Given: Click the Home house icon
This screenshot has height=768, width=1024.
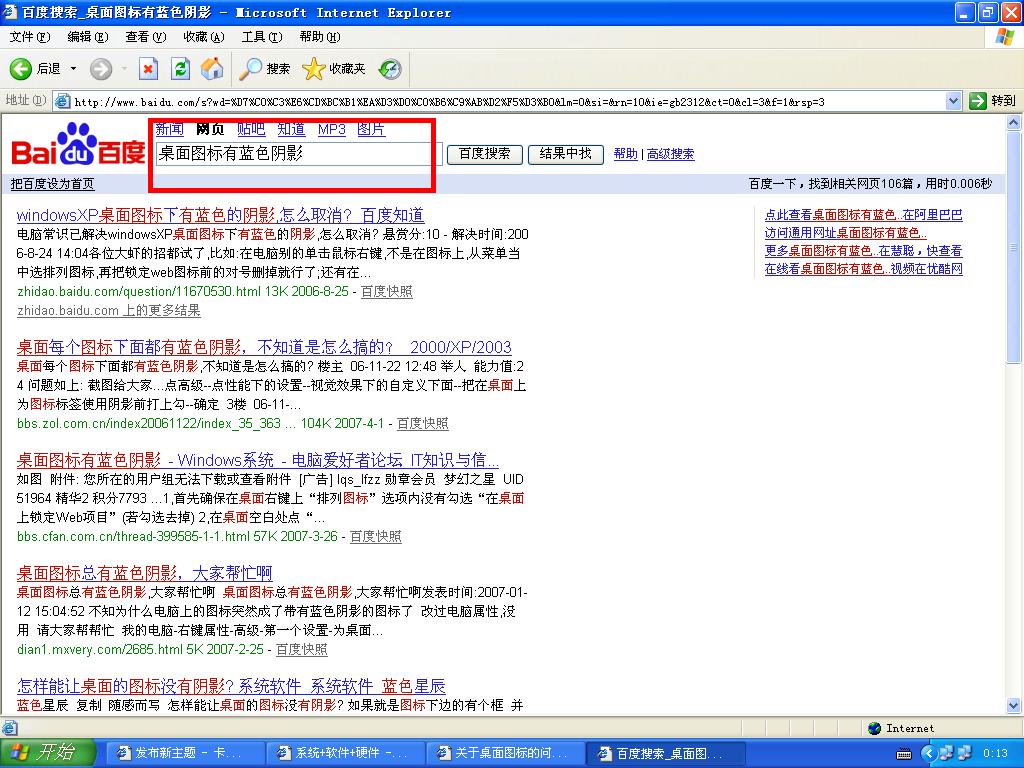Looking at the screenshot, I should [212, 69].
